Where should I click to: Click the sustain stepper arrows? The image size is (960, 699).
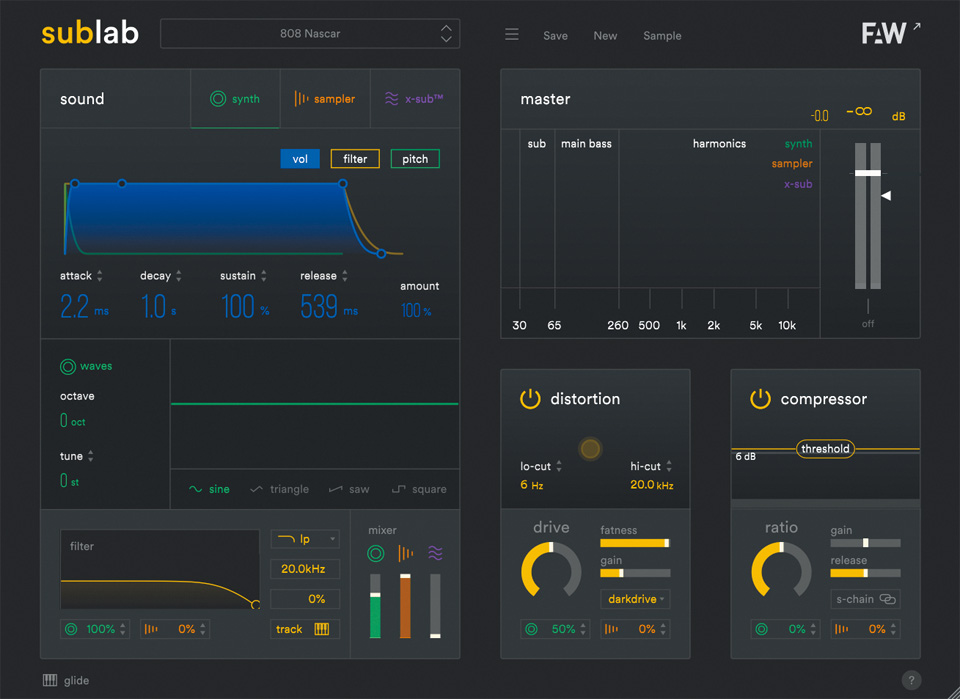click(x=264, y=276)
